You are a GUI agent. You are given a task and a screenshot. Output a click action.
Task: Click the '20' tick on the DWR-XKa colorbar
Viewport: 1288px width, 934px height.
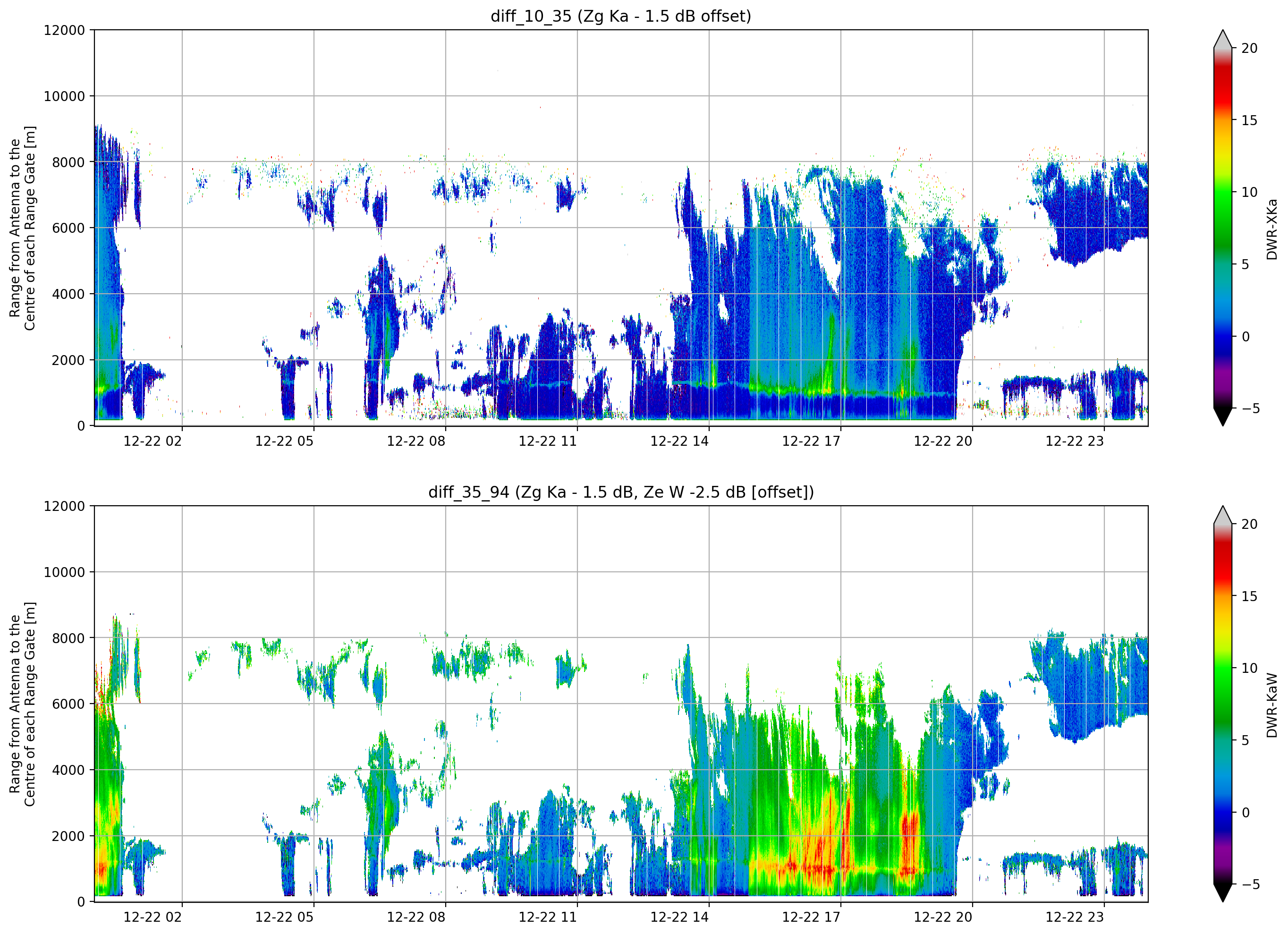pyautogui.click(x=1249, y=48)
